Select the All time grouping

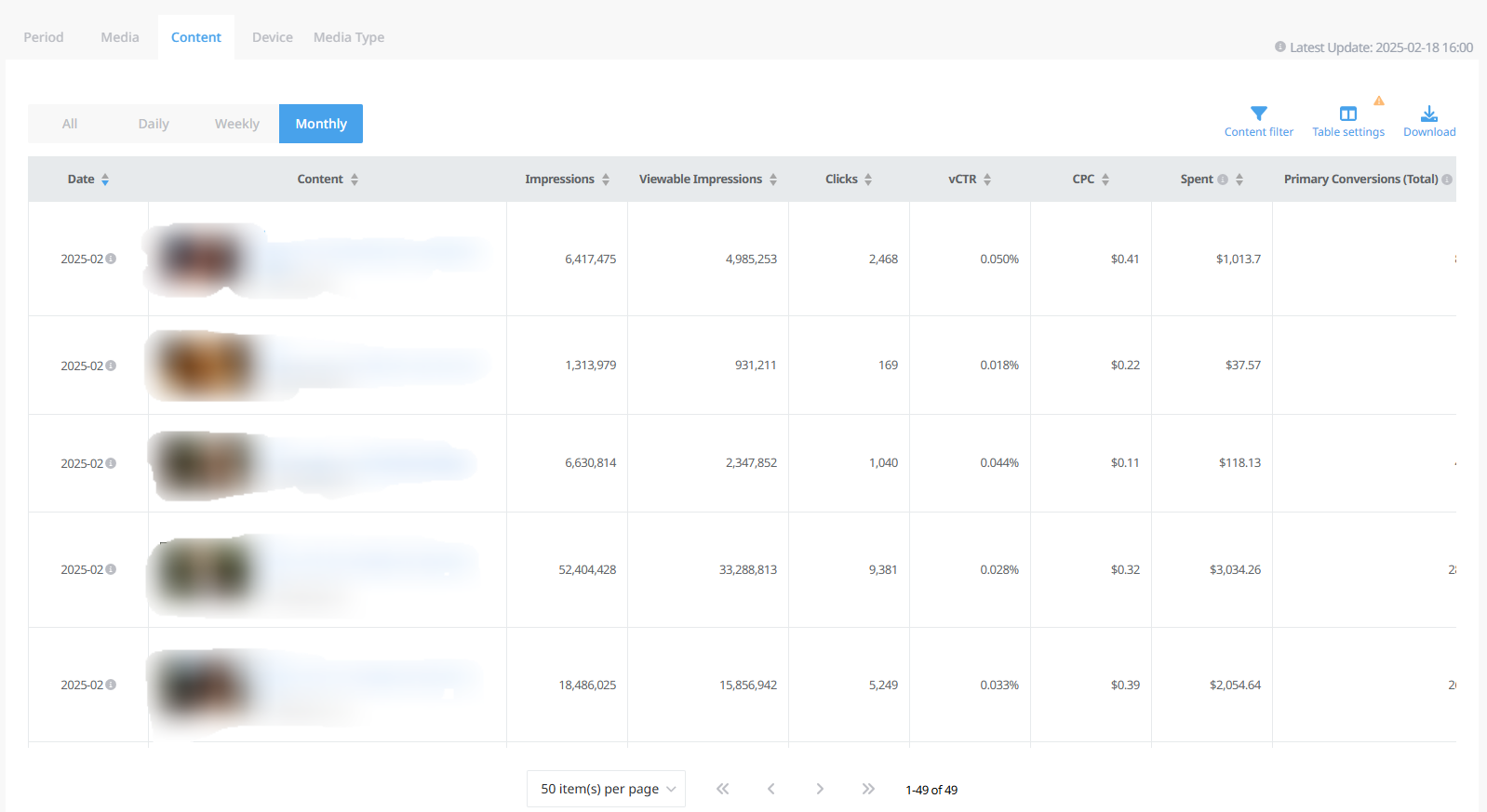click(70, 124)
